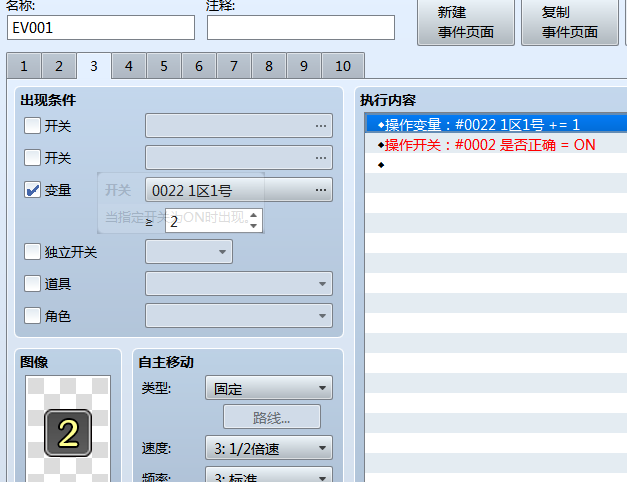Focus the 名称 field containing EV001
Viewport: 627px width, 482px height.
101,28
